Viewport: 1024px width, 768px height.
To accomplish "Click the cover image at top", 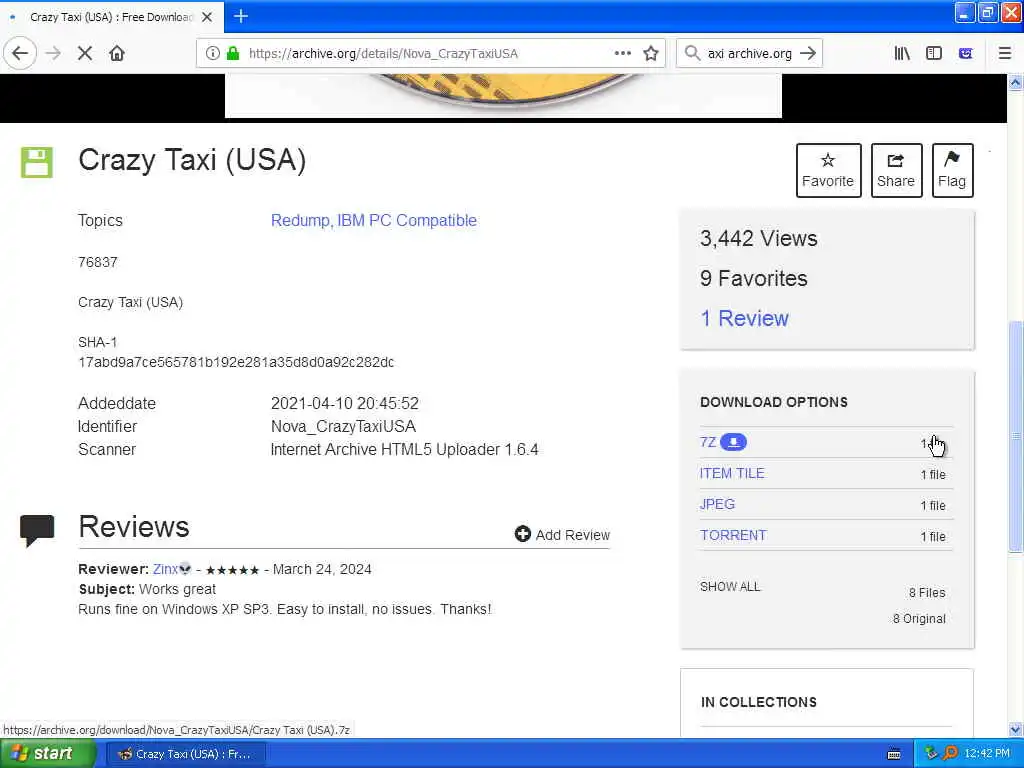I will tap(503, 96).
